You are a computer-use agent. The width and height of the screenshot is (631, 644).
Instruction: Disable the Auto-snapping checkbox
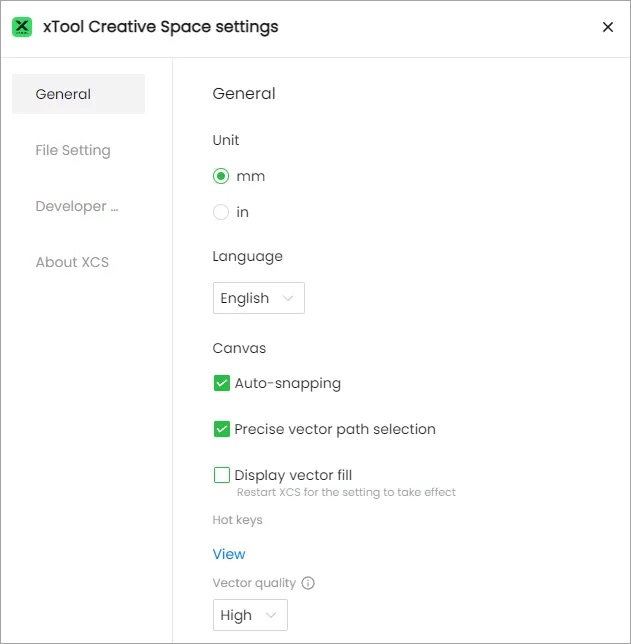pos(222,383)
